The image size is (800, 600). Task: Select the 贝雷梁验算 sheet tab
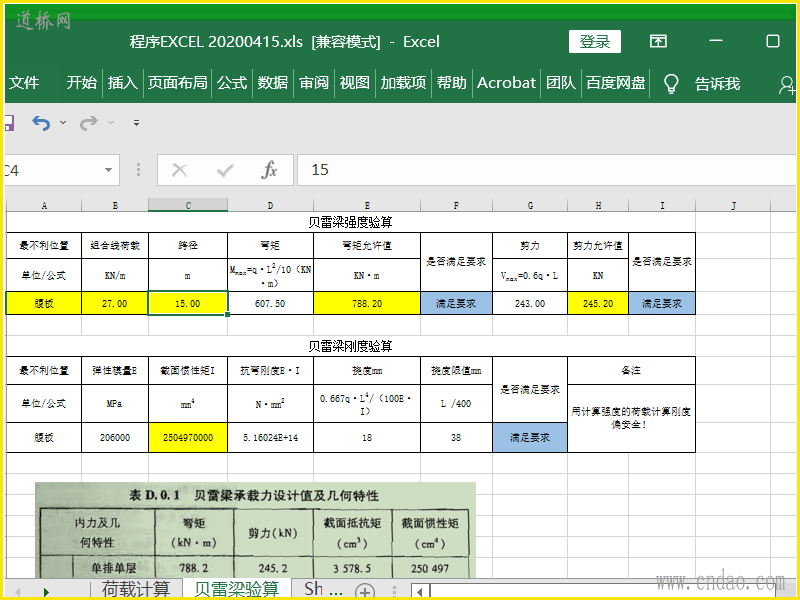(x=237, y=589)
